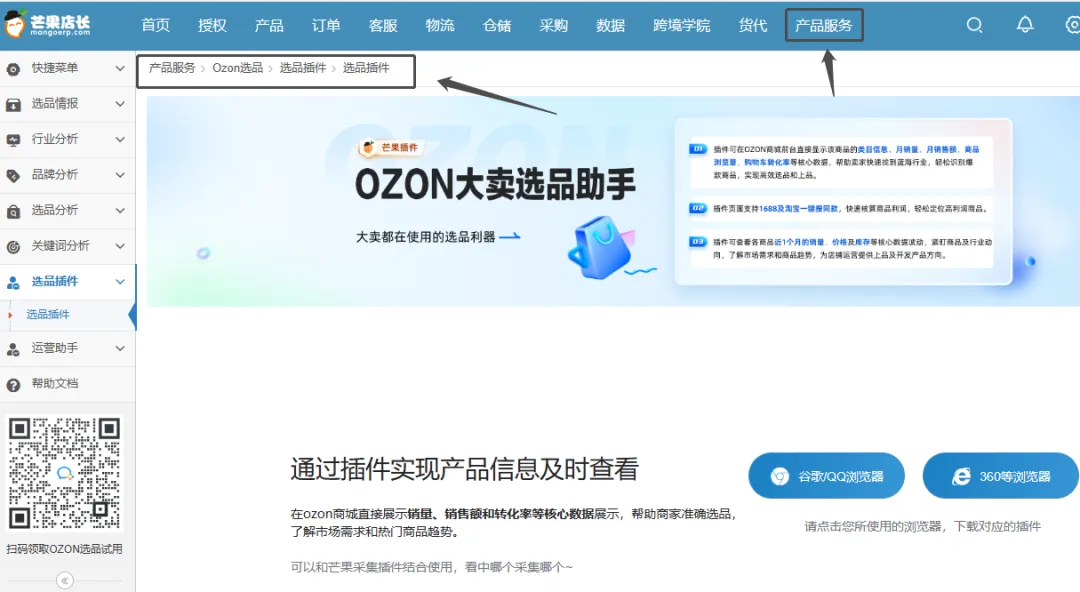This screenshot has height=592, width=1080.
Task: Open 授权 top menu
Action: pyautogui.click(x=212, y=25)
